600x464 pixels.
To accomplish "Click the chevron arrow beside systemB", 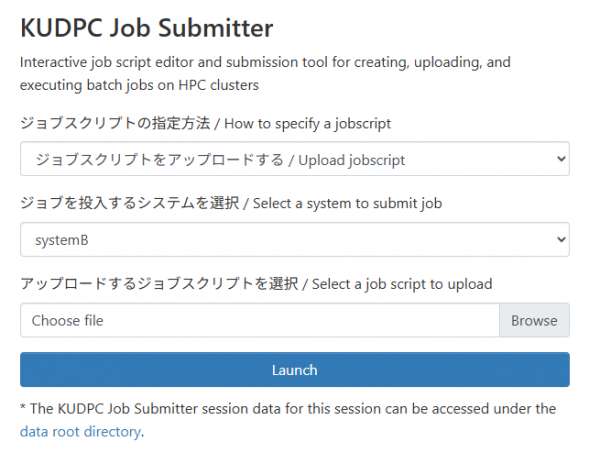I will (x=561, y=239).
